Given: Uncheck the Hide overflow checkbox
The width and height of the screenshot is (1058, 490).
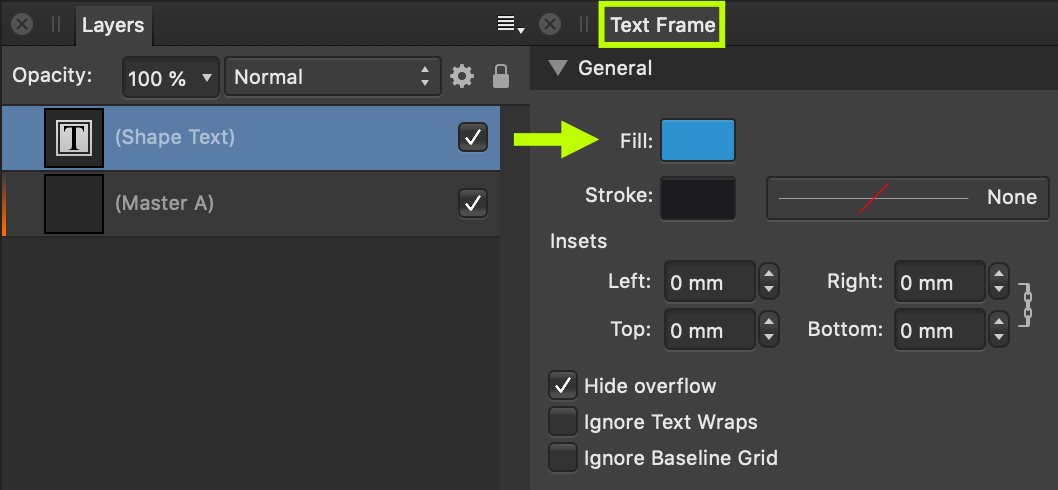Looking at the screenshot, I should (563, 386).
